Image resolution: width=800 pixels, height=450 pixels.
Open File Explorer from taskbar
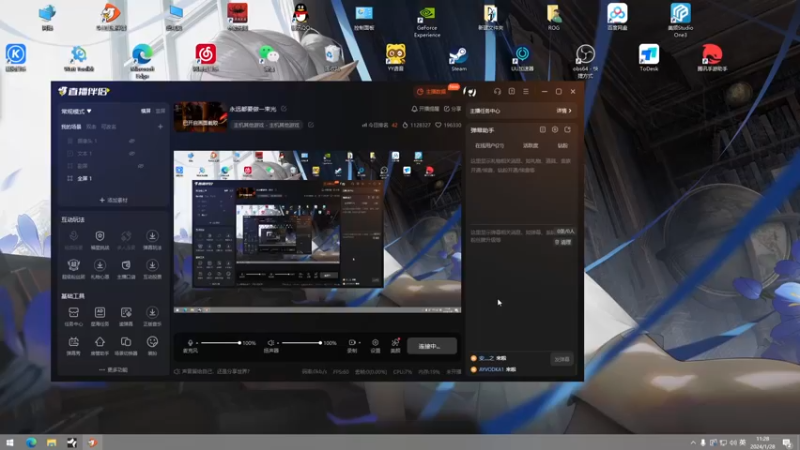52,442
